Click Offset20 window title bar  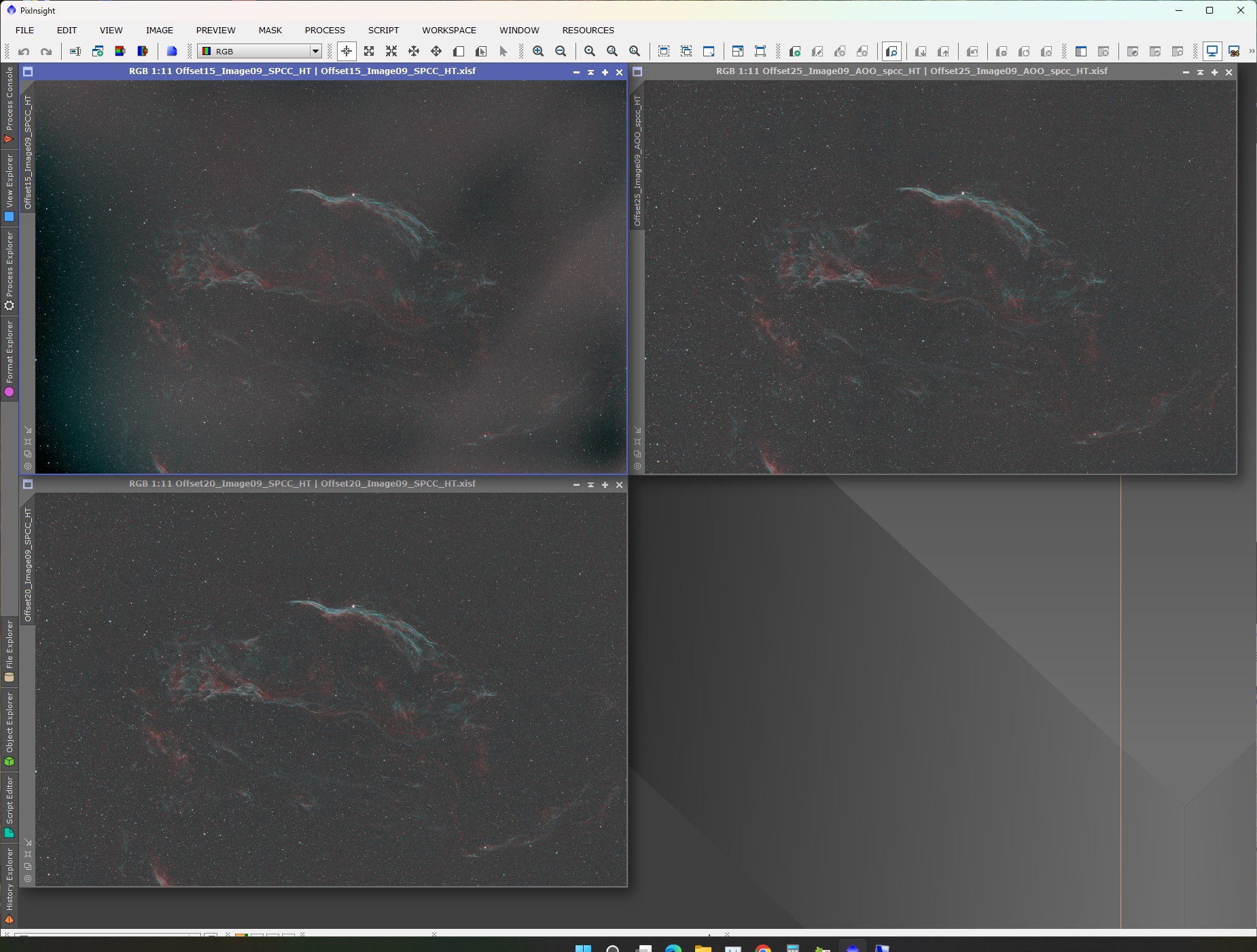(302, 484)
